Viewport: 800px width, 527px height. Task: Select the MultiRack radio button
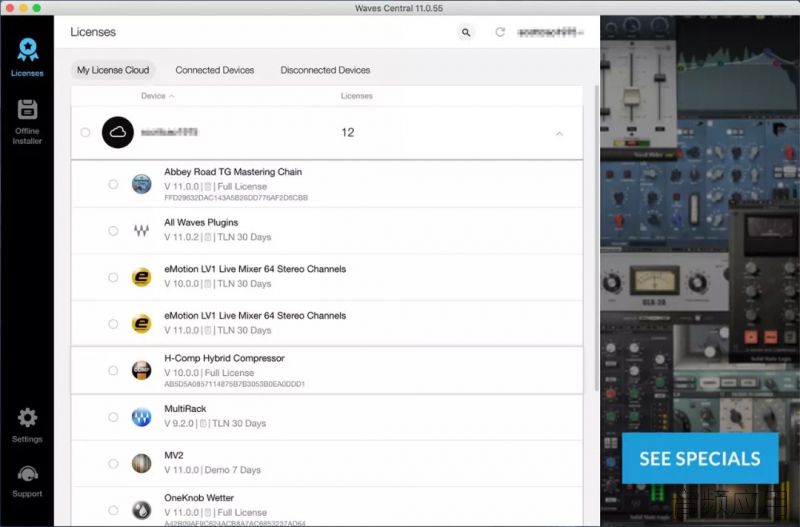(113, 417)
